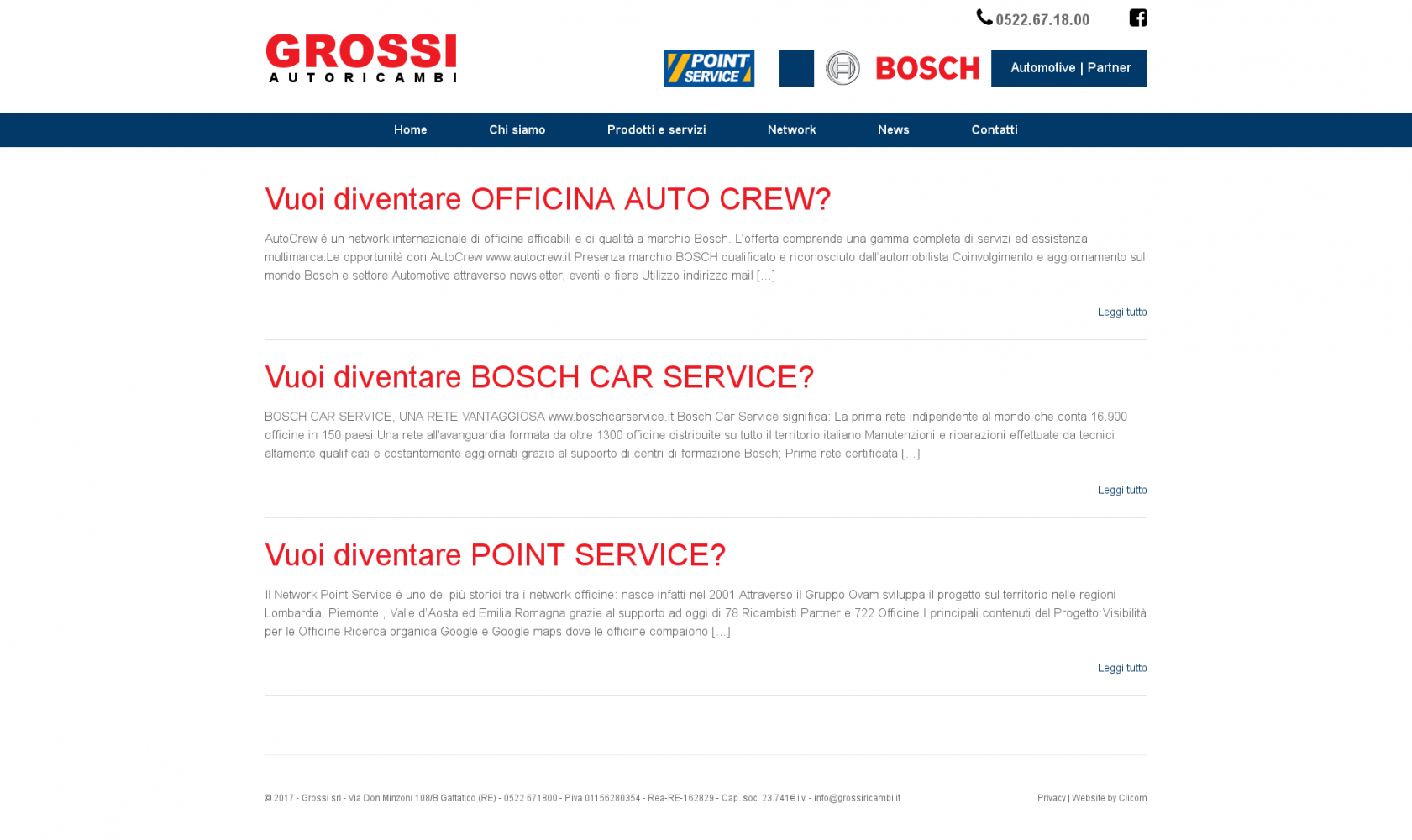Click the AutoCrew article excerpt text
The image size is (1412, 840).
(706, 257)
